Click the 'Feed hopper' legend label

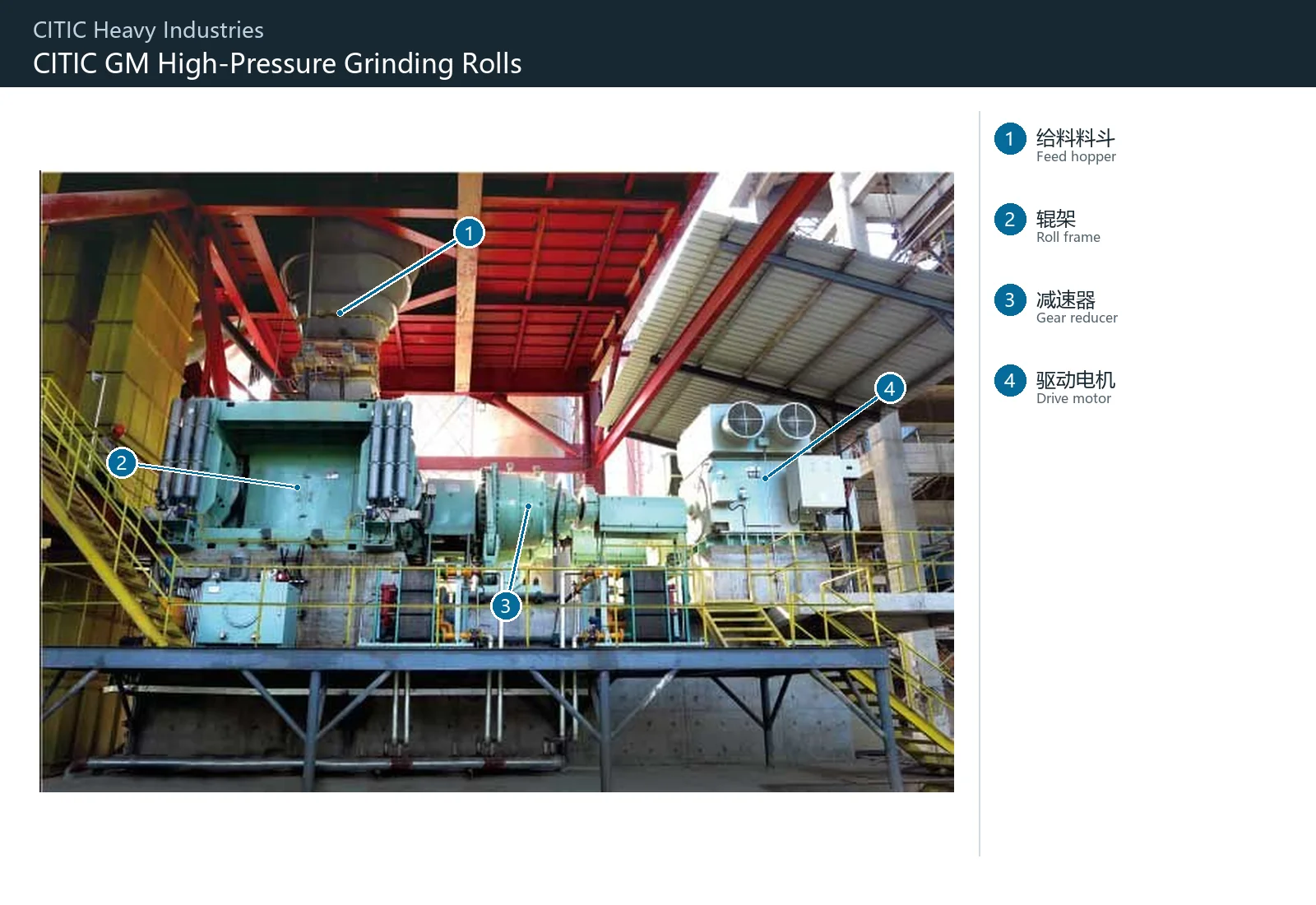1076,157
